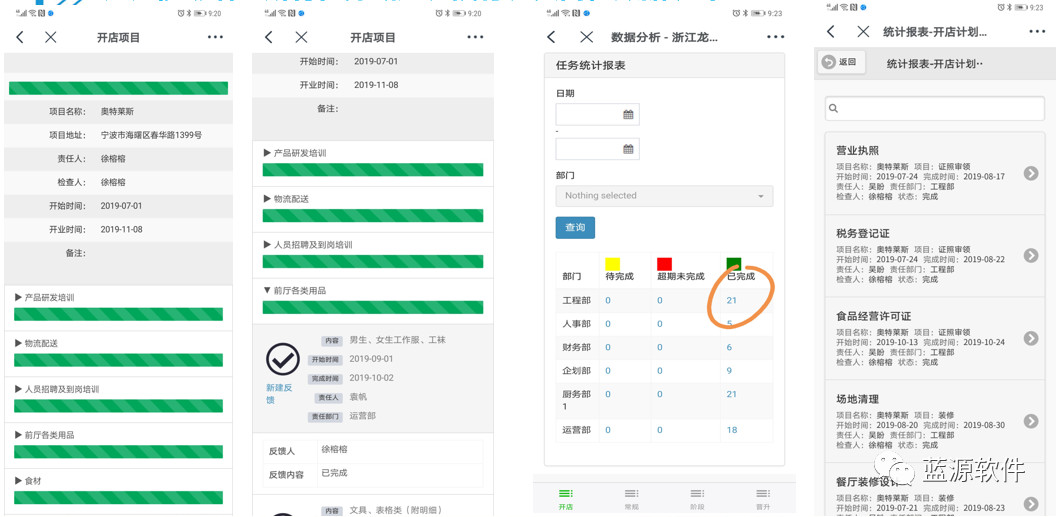Click the search field in 统计报表

(x=934, y=108)
